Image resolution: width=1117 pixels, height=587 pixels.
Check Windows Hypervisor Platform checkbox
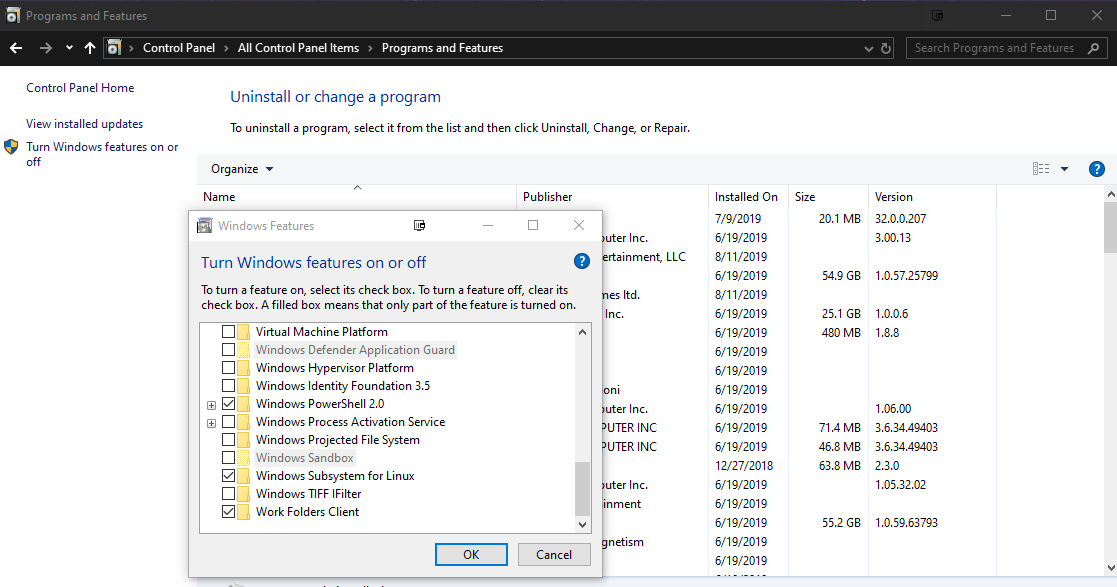point(228,368)
